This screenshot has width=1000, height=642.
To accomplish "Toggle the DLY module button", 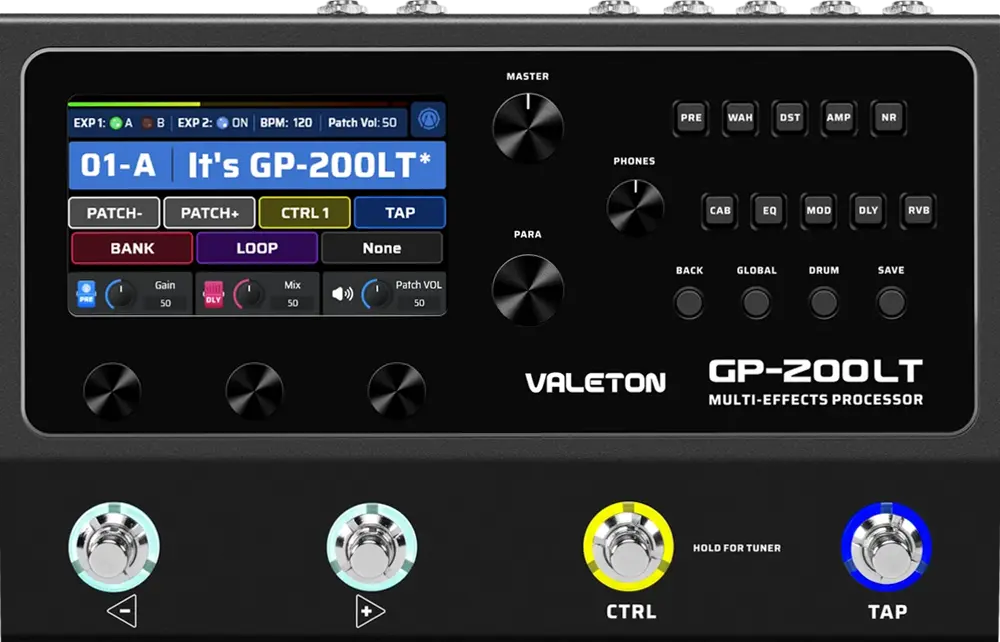I will [868, 210].
